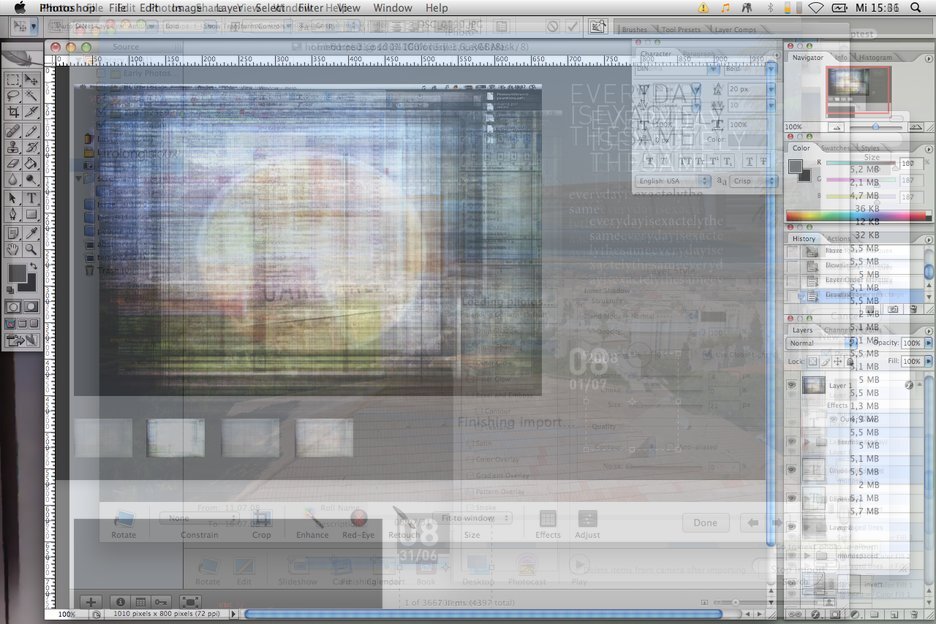This screenshot has width=936, height=624.
Task: Select the Hand tool
Action: tap(13, 250)
